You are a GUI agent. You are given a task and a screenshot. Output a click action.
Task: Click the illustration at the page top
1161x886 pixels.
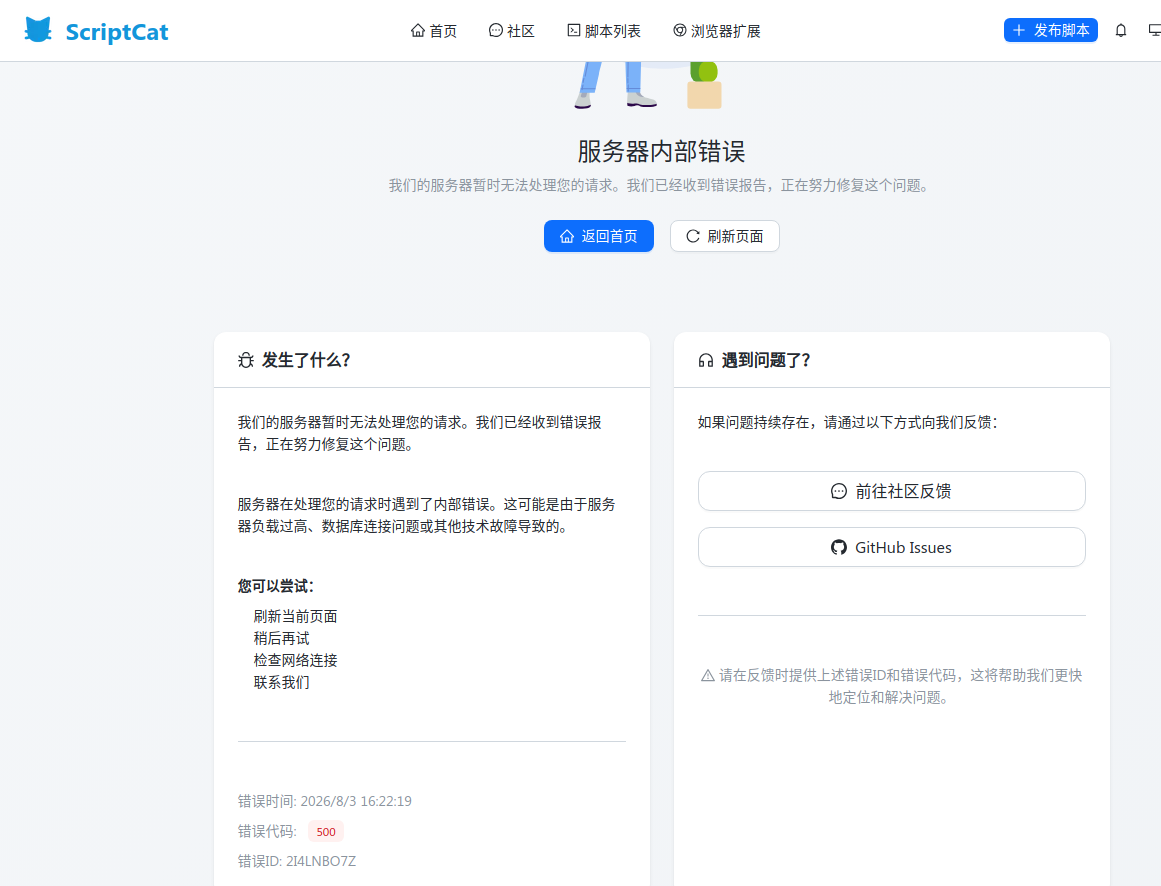649,85
